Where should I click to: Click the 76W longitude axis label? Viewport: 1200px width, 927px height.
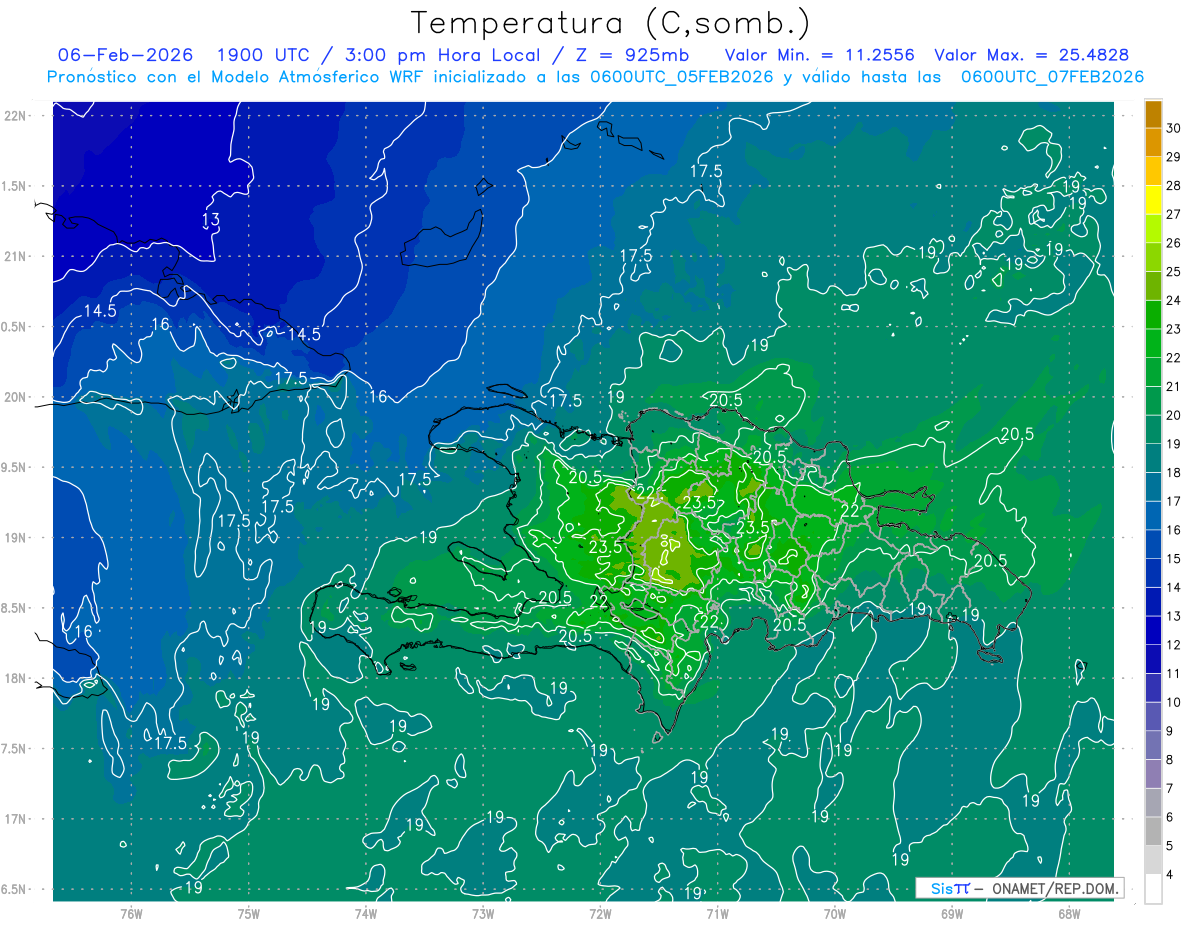tap(131, 914)
